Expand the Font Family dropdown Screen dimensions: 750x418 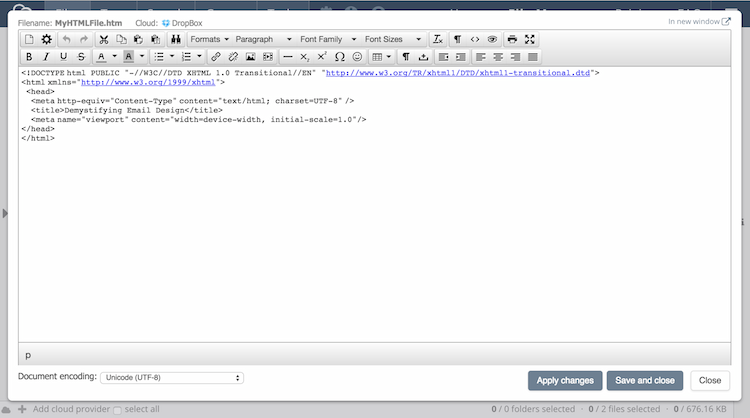coord(325,39)
